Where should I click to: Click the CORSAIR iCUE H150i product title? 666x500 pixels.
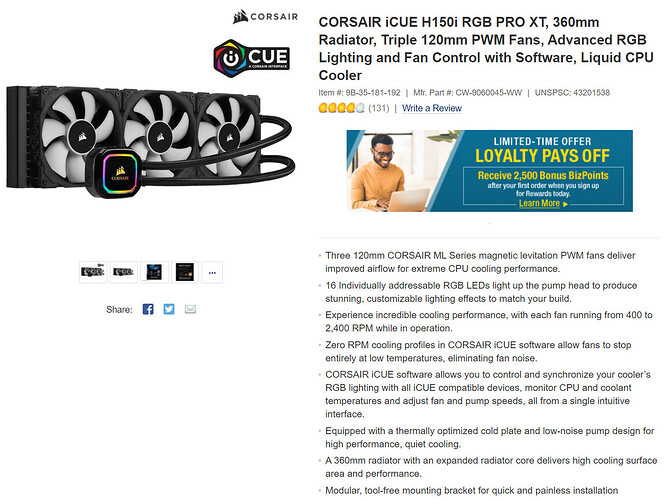point(486,48)
